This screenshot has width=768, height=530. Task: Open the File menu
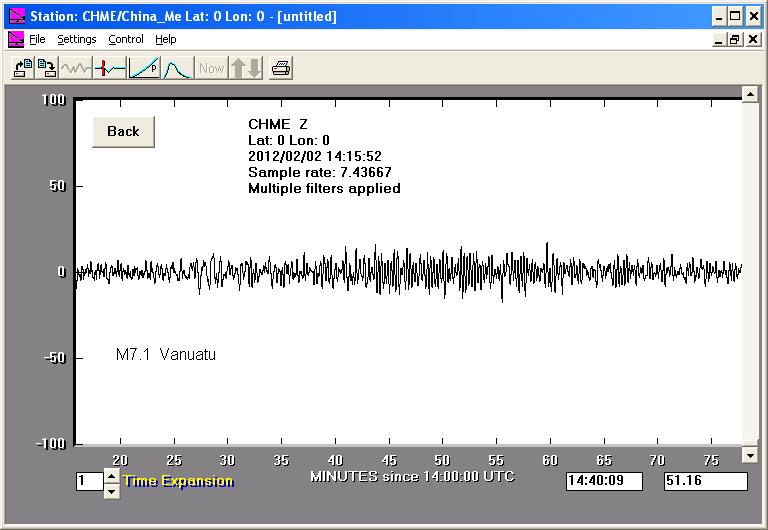click(x=37, y=39)
